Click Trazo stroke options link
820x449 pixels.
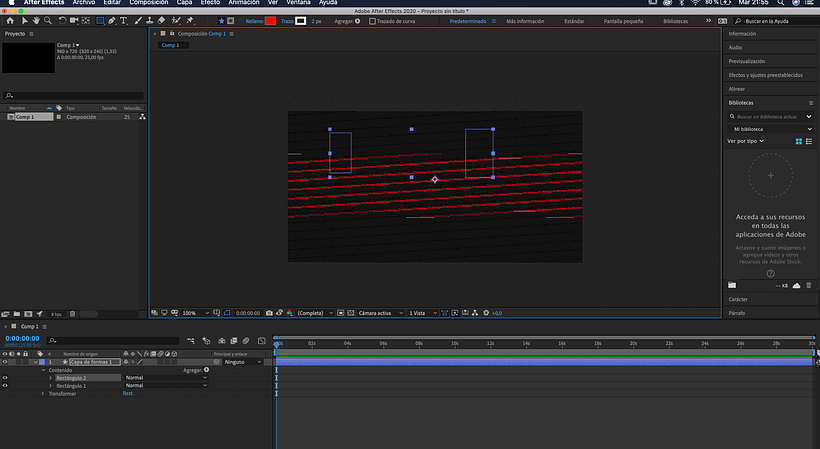click(x=287, y=21)
